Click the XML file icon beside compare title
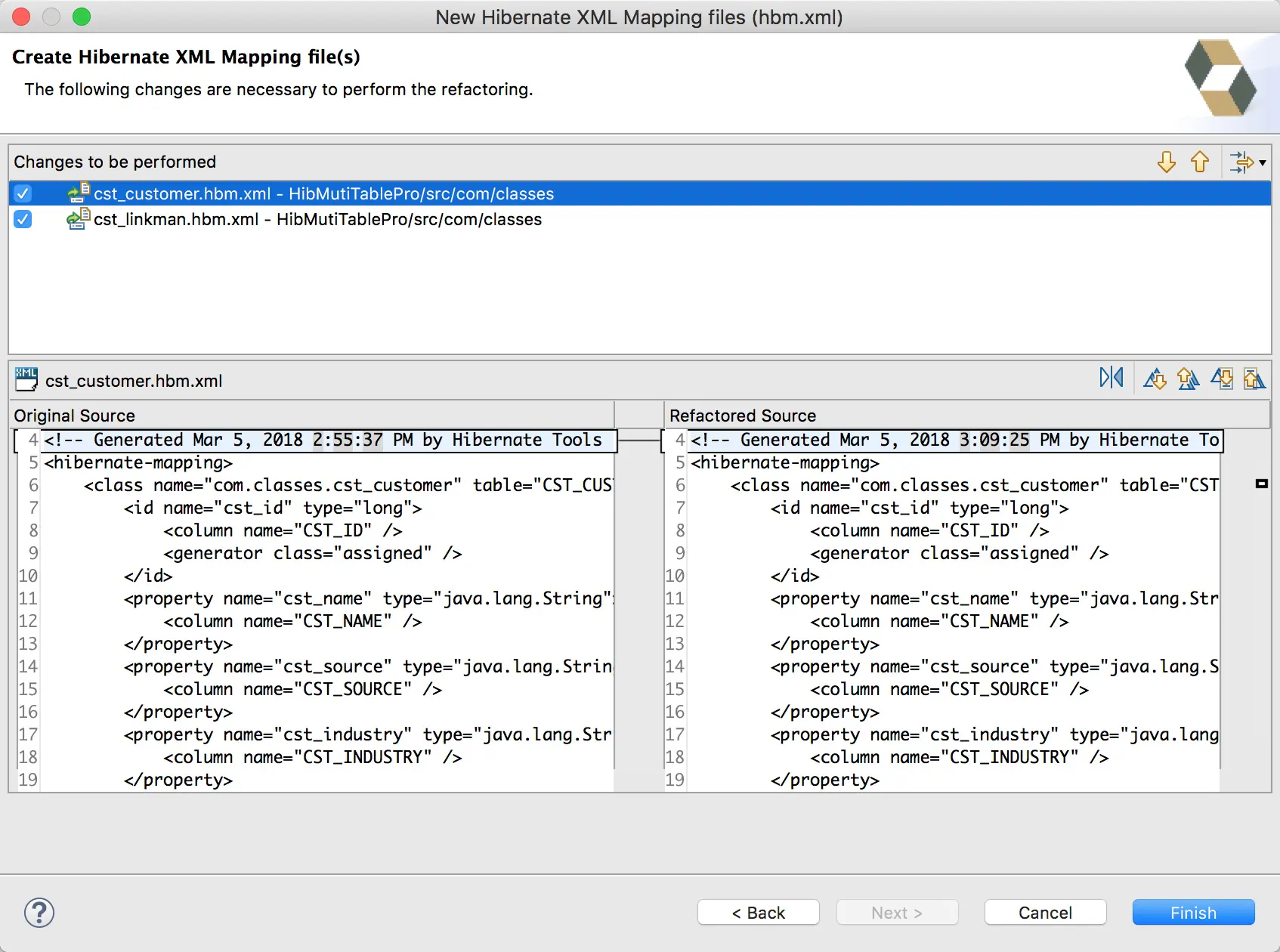This screenshot has height=952, width=1280. tap(26, 379)
